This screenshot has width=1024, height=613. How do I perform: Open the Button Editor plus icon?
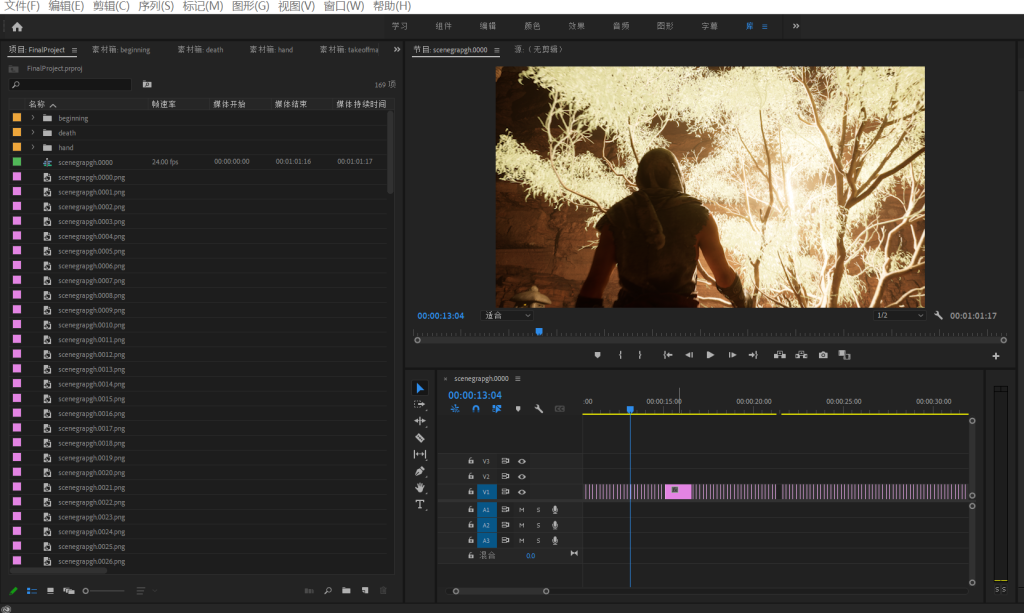[996, 356]
